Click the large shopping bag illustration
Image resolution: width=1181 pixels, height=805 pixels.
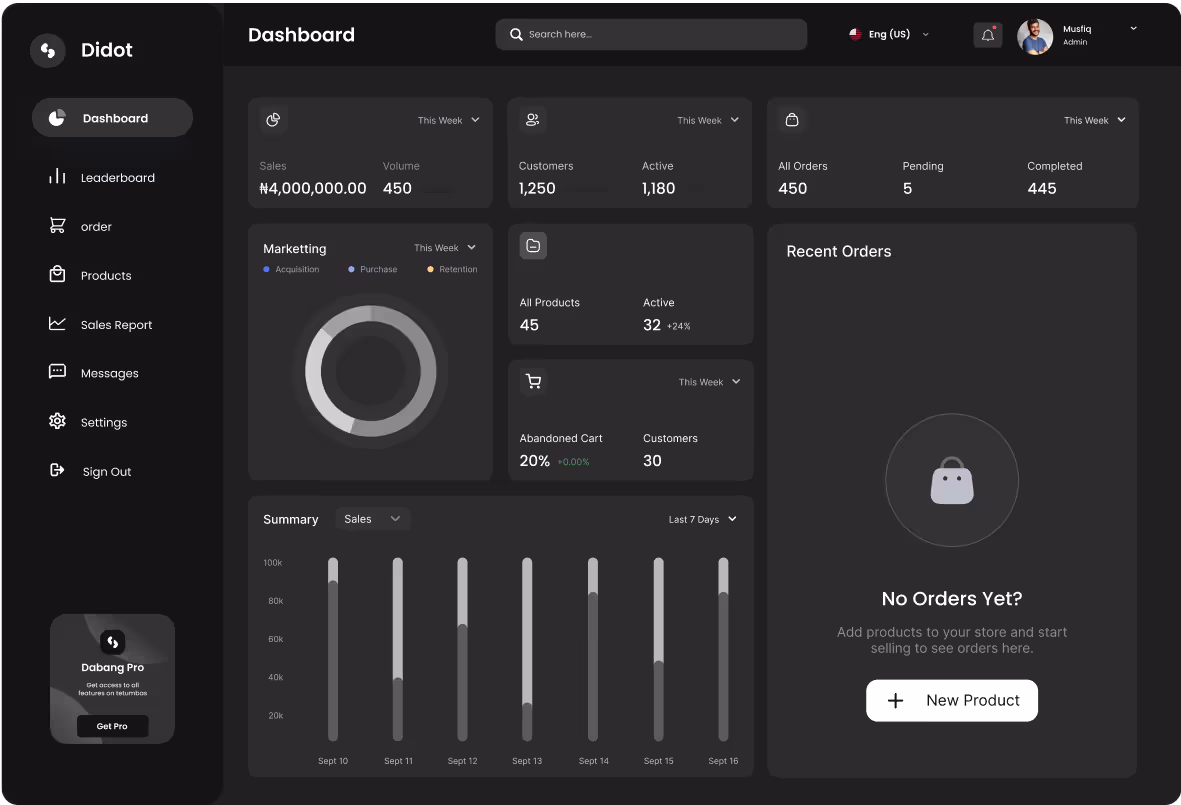[x=951, y=480]
